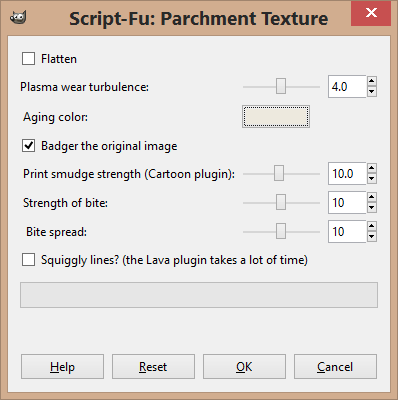The width and height of the screenshot is (398, 400).
Task: Confirm with the OK button
Action: tap(244, 367)
